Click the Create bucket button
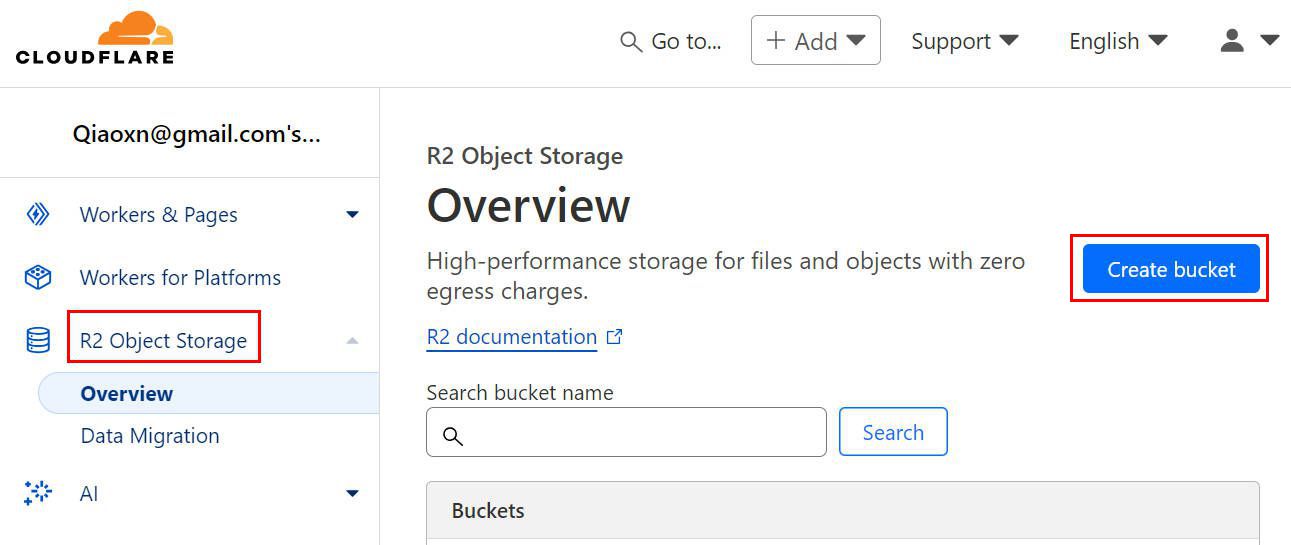The height and width of the screenshot is (545, 1291). tap(1171, 269)
